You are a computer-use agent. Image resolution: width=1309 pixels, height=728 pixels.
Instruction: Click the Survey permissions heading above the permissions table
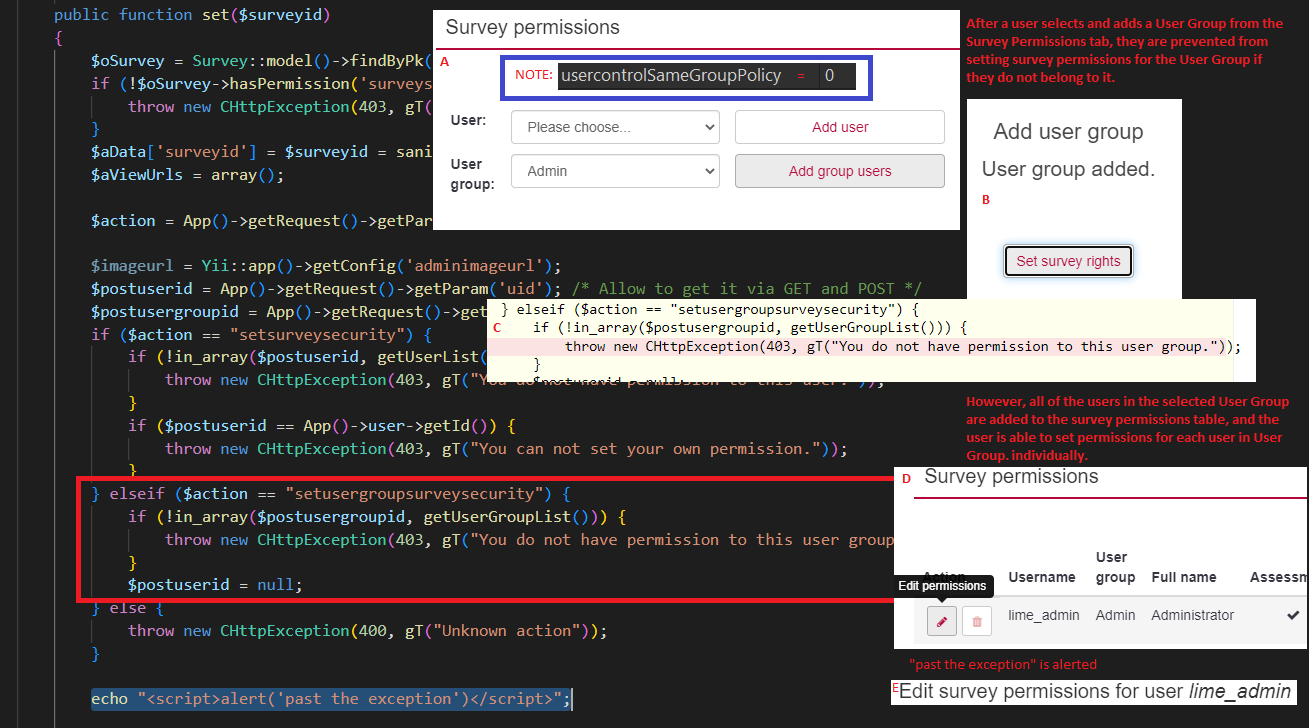(1011, 476)
